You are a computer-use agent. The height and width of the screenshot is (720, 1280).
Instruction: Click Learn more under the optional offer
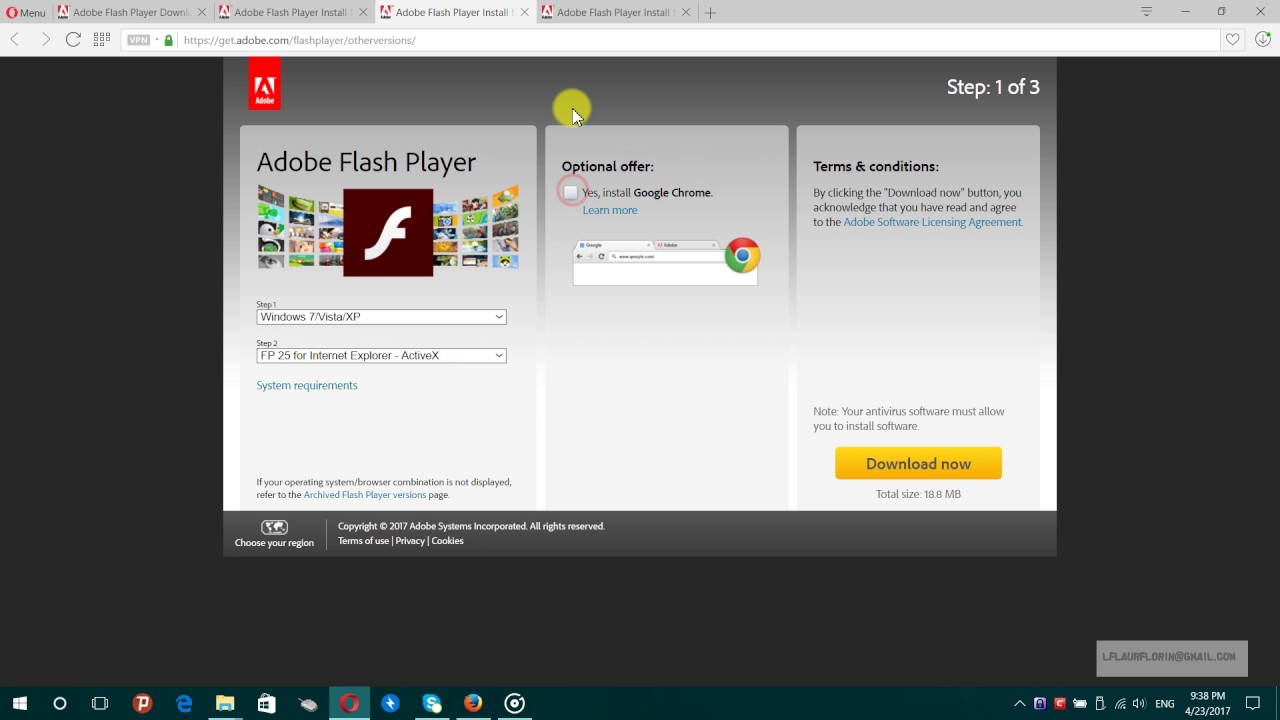point(610,210)
